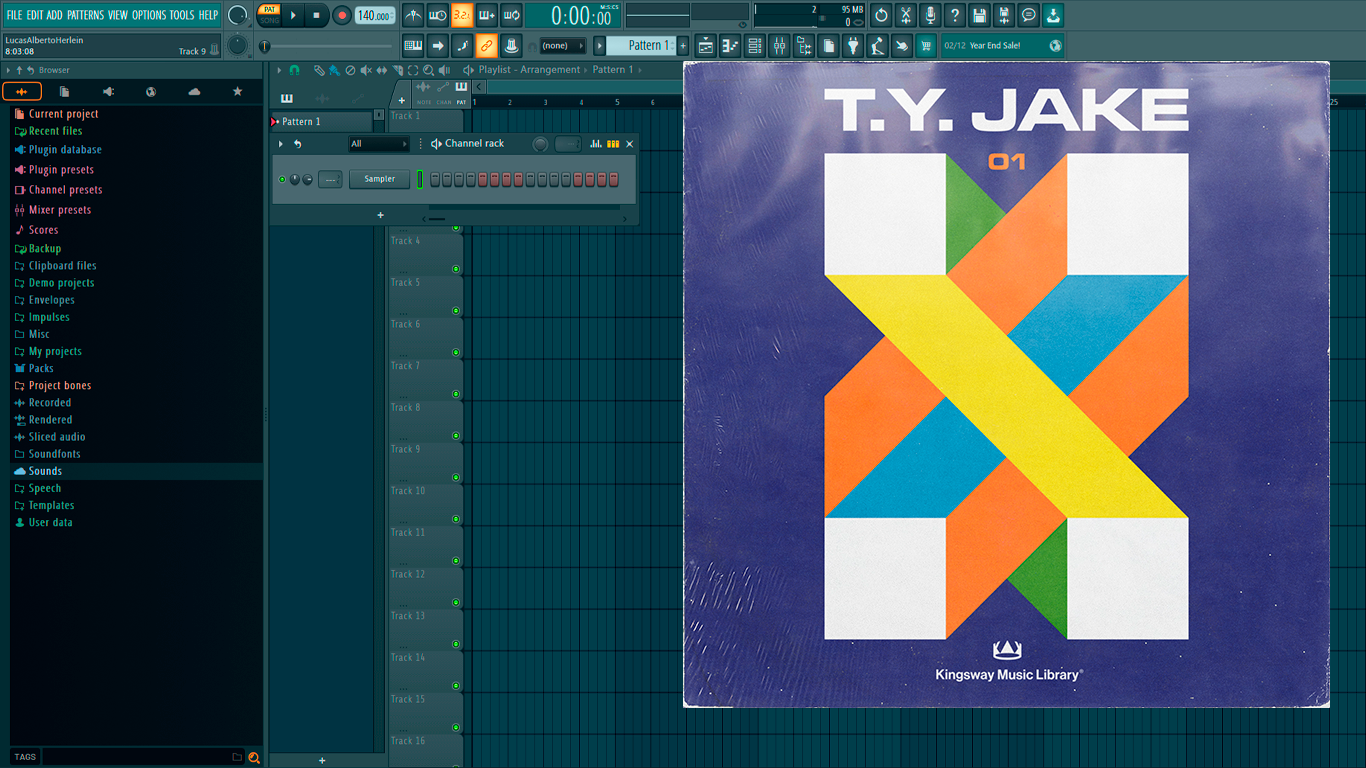Toggle the Track 5 mute switch in the playlist
This screenshot has width=1366, height=768.
456,311
